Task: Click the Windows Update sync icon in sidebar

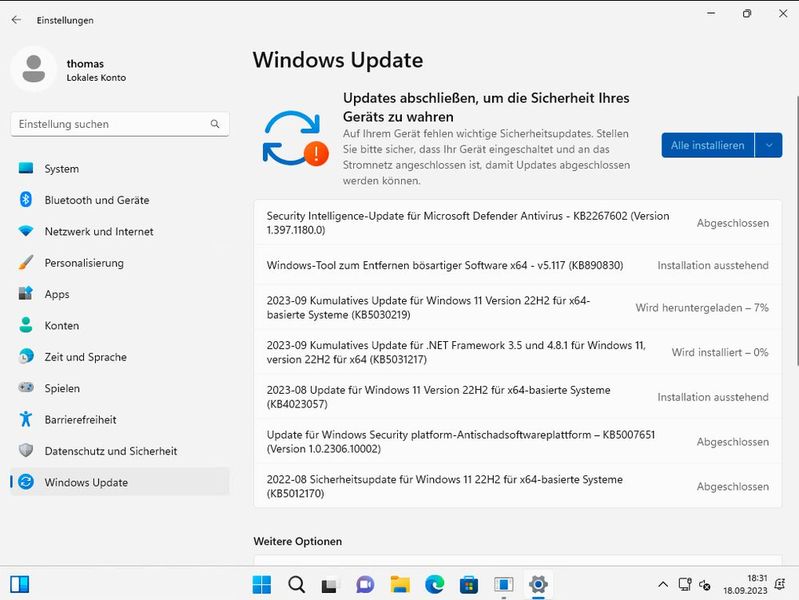Action: (25, 482)
